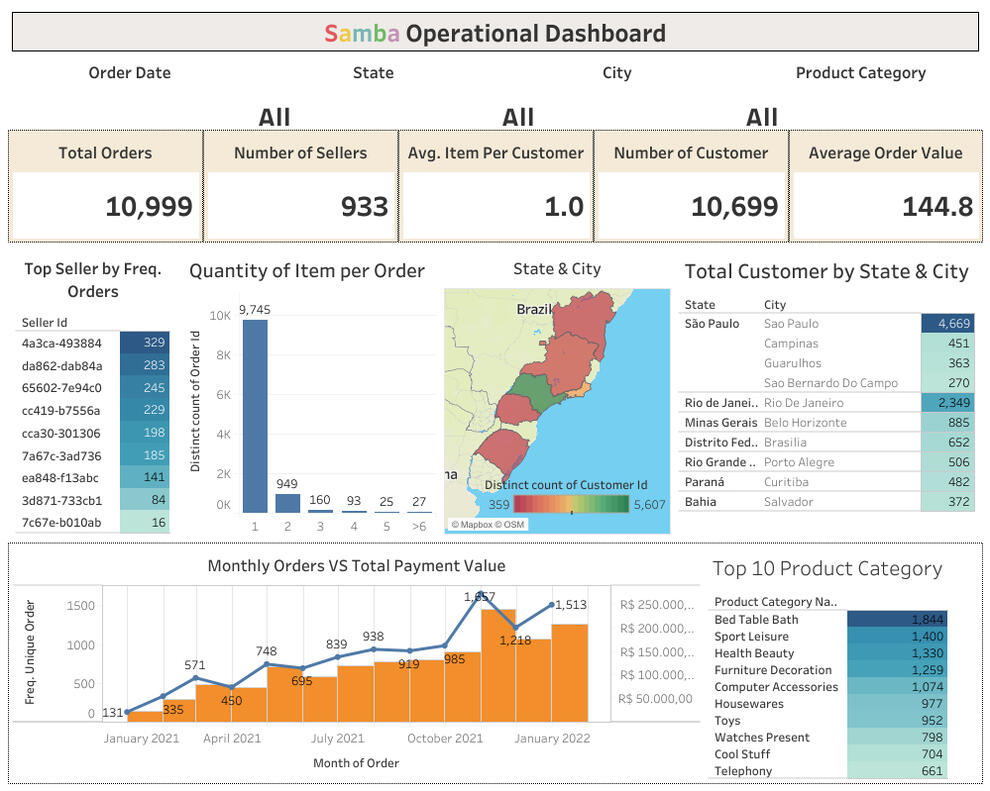Click the Total Orders KPI value 10,999
The height and width of the screenshot is (791, 990).
pos(148,207)
